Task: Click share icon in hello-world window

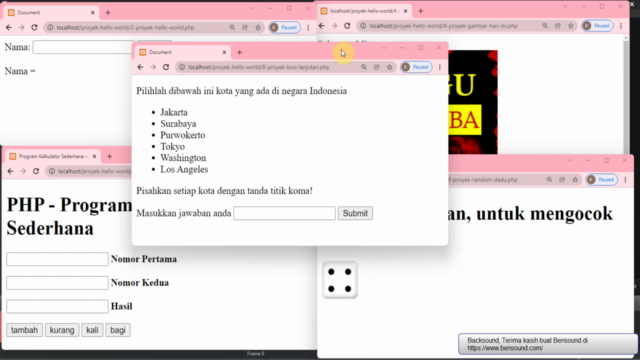Action: [x=245, y=27]
